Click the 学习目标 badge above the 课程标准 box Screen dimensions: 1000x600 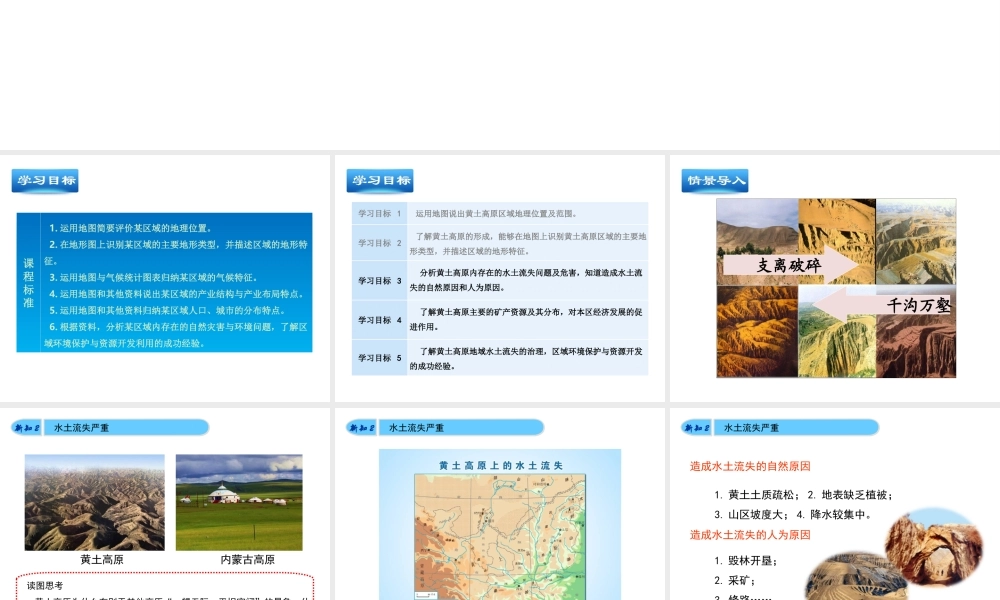45,181
